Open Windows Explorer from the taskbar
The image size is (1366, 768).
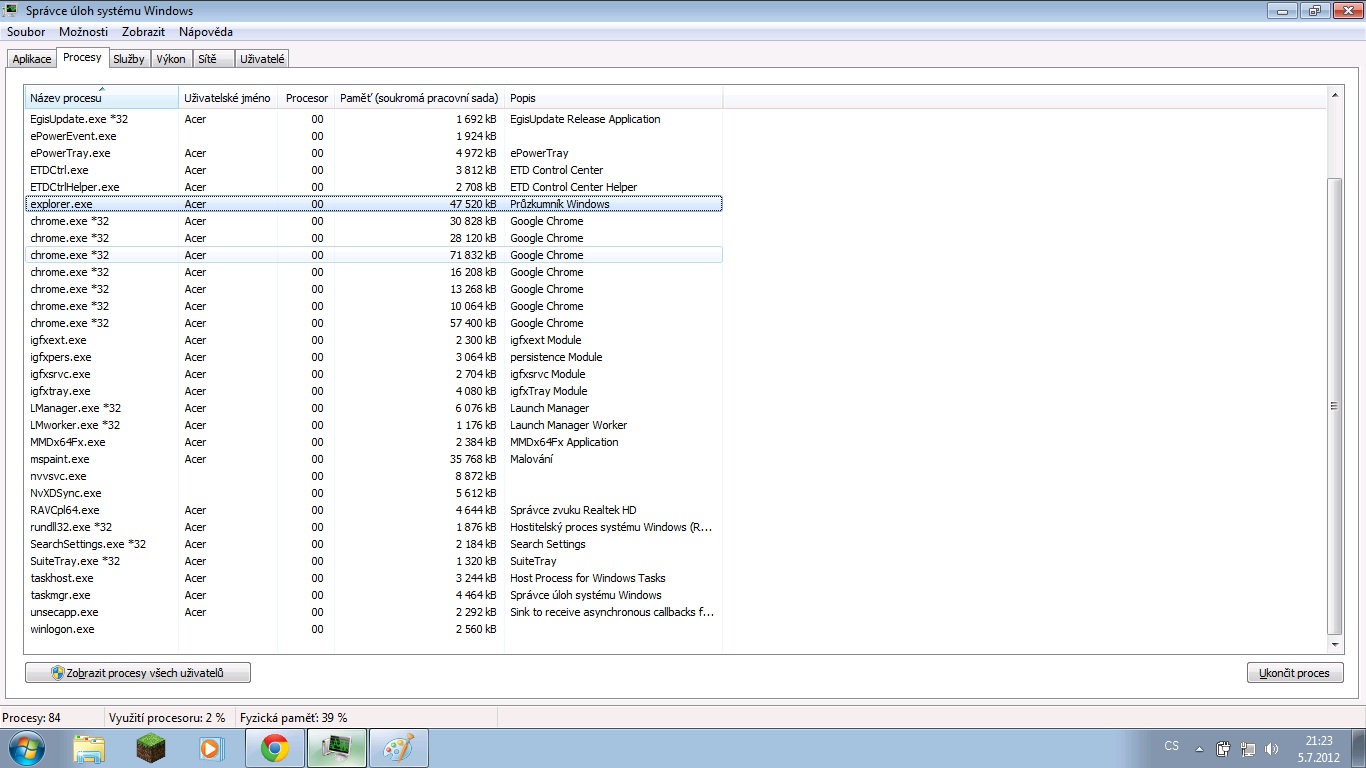point(89,748)
